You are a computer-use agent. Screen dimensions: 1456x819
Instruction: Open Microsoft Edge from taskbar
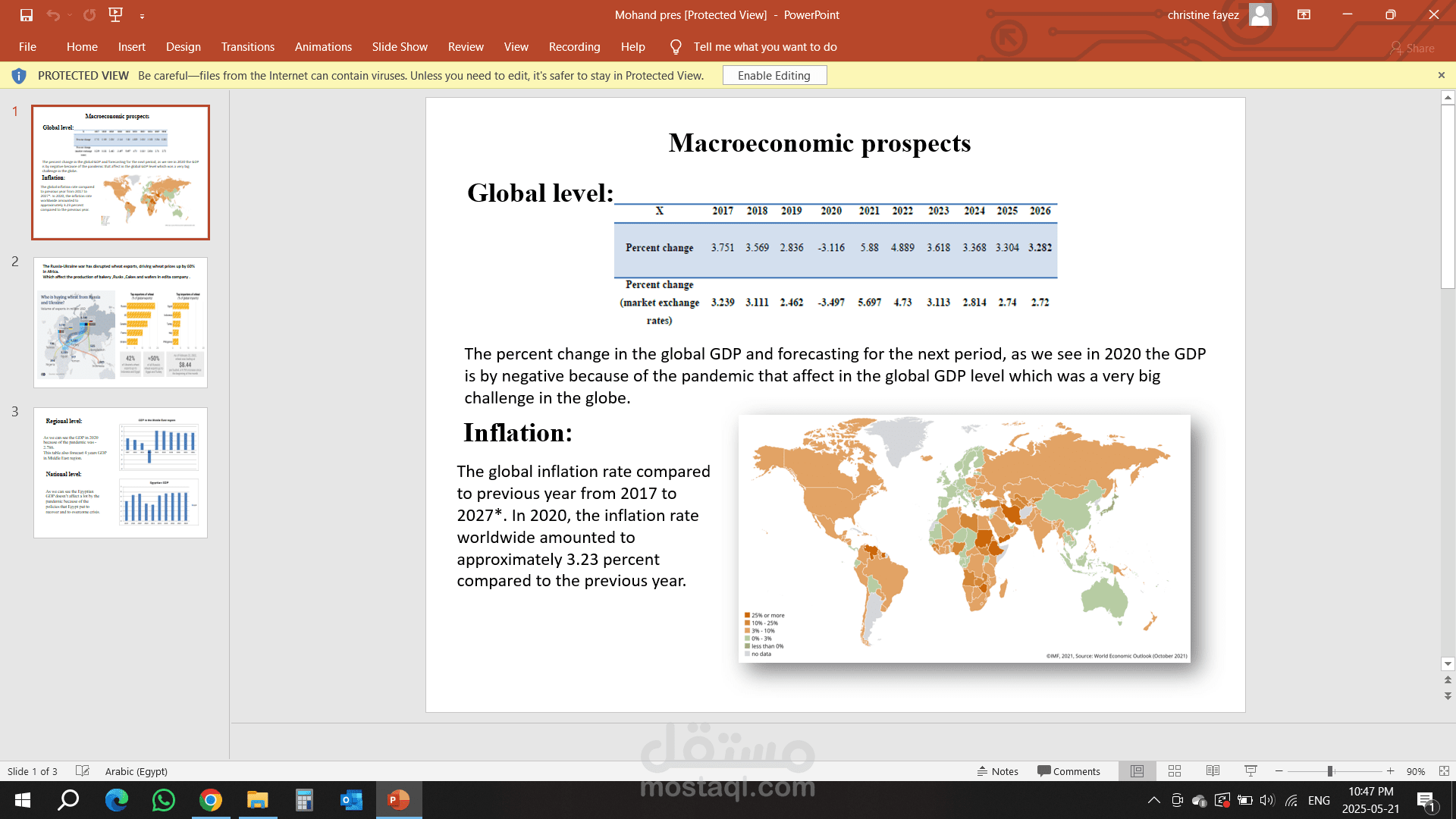coord(117,800)
